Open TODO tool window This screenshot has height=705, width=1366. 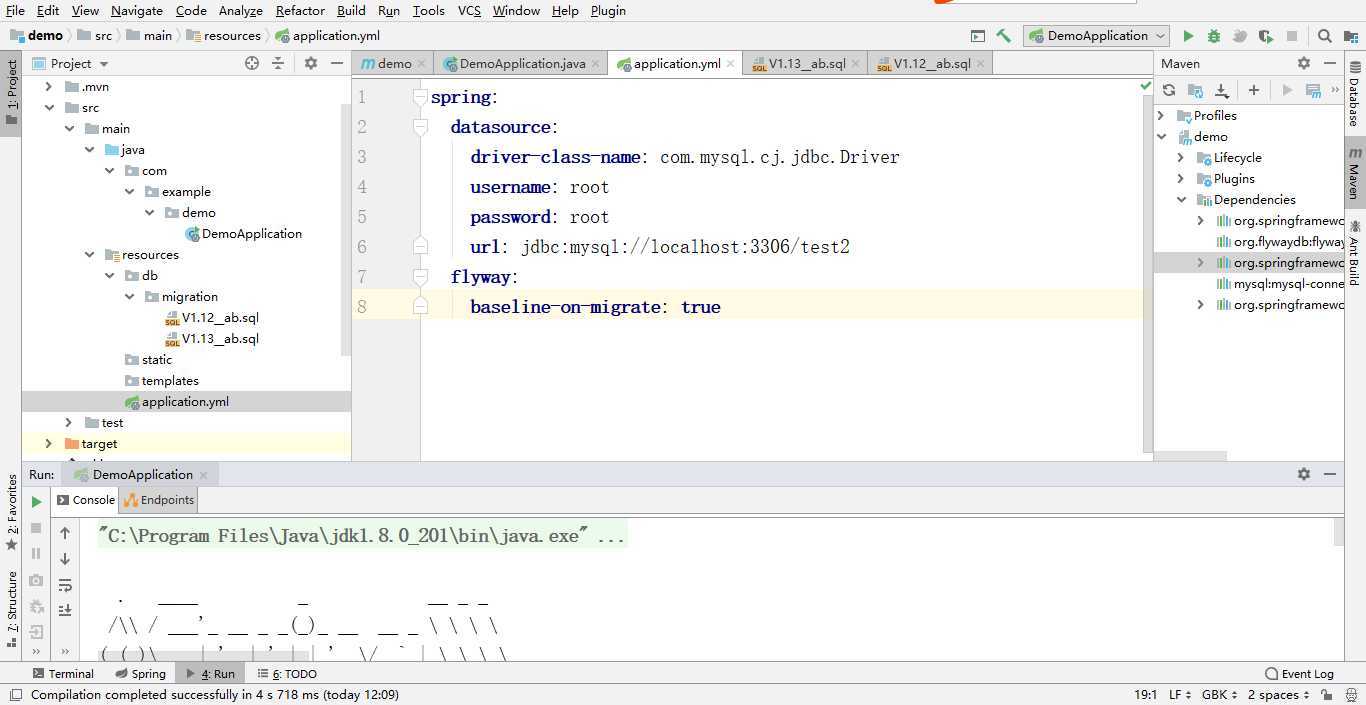pyautogui.click(x=287, y=674)
